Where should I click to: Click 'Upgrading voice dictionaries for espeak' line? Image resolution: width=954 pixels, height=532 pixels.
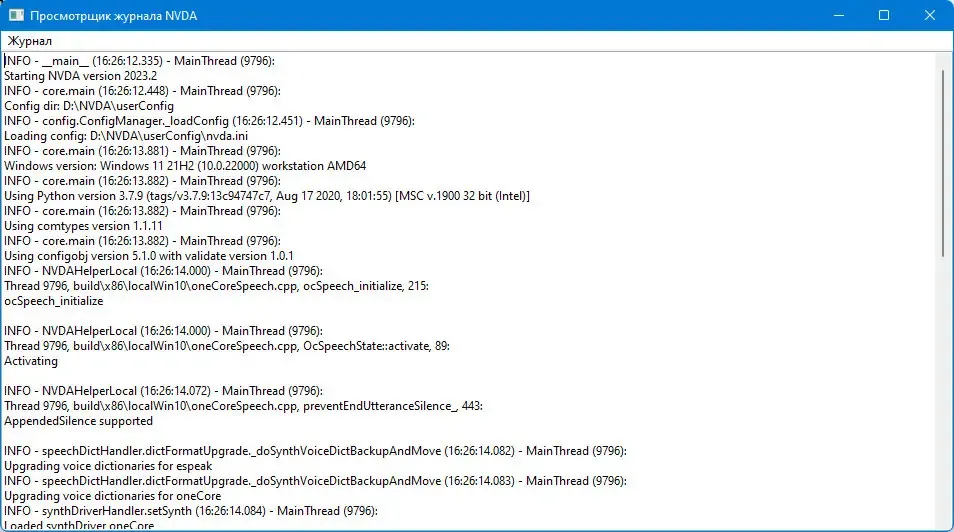pyautogui.click(x=108, y=466)
